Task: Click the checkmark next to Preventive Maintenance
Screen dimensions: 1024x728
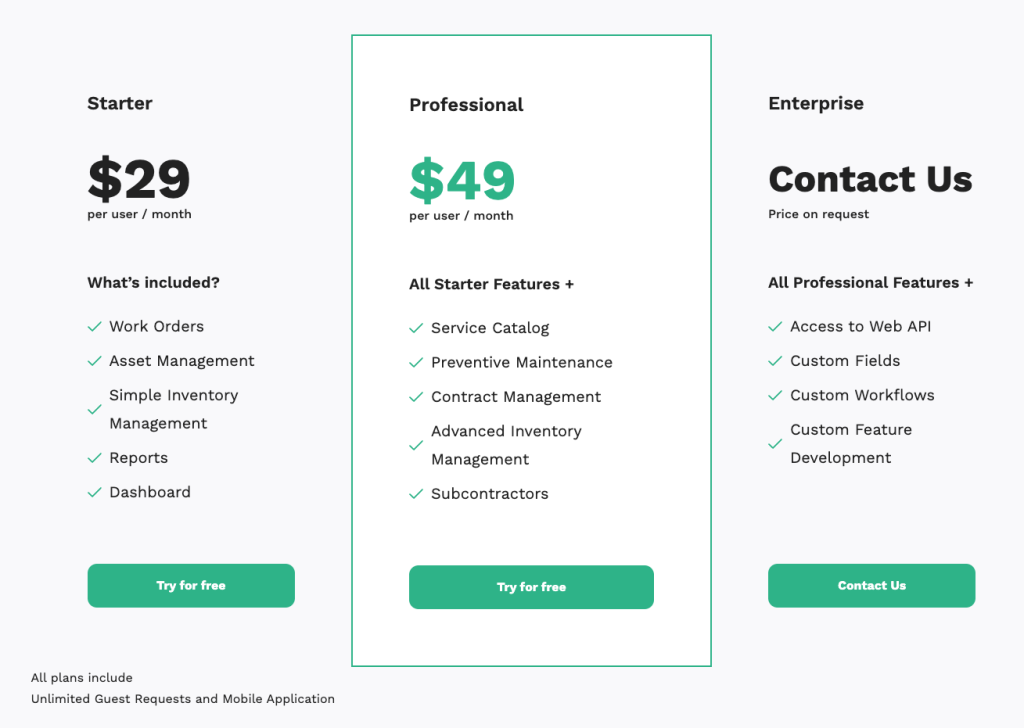Action: [416, 363]
